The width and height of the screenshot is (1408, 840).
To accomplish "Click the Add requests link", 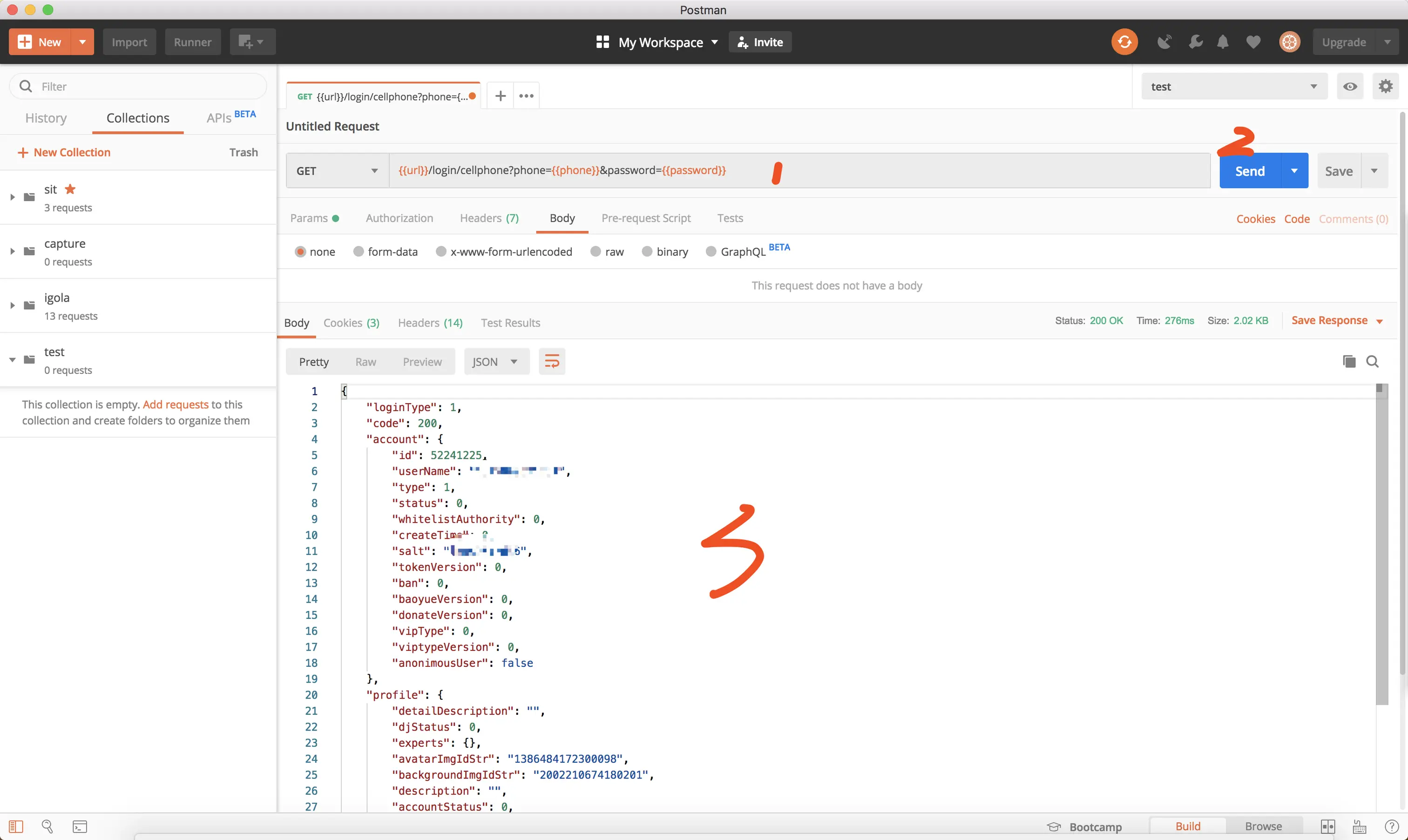I will pos(176,404).
